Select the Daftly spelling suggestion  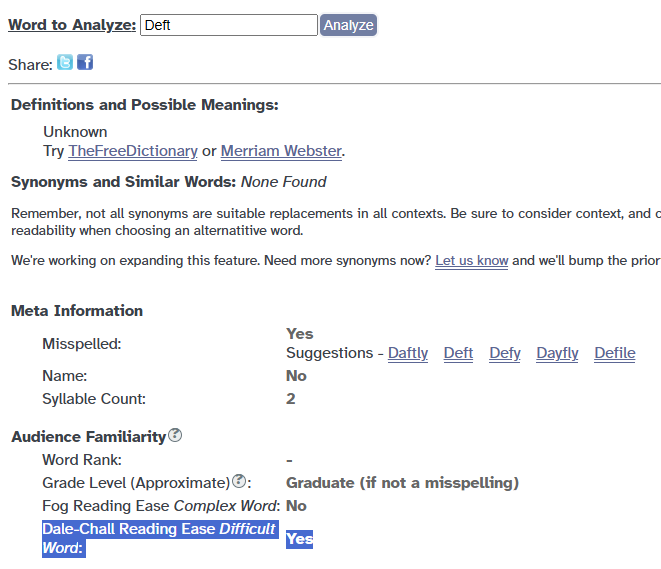[408, 353]
